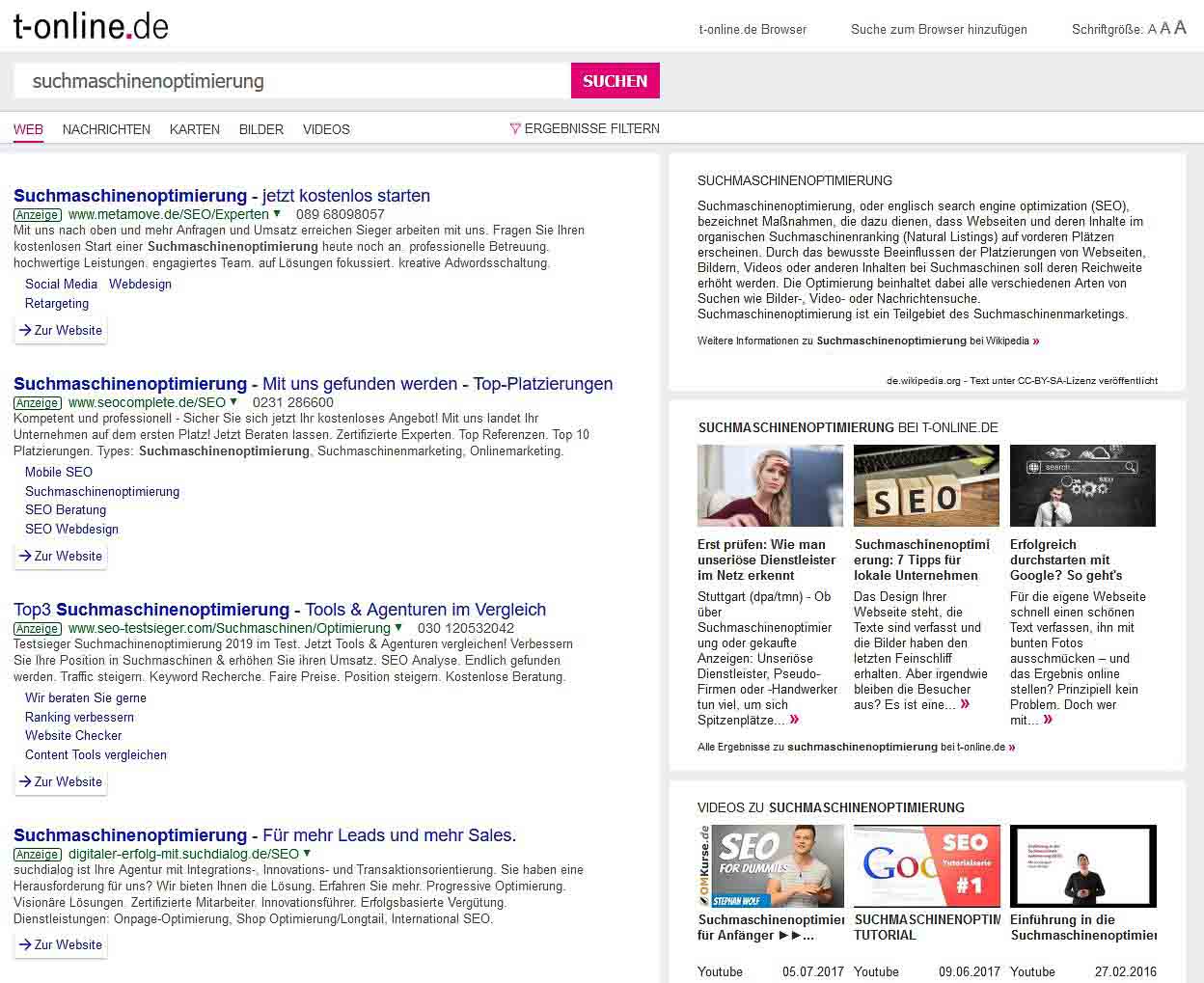The width and height of the screenshot is (1204, 983).
Task: Select the largest font size A
Action: tap(1180, 28)
